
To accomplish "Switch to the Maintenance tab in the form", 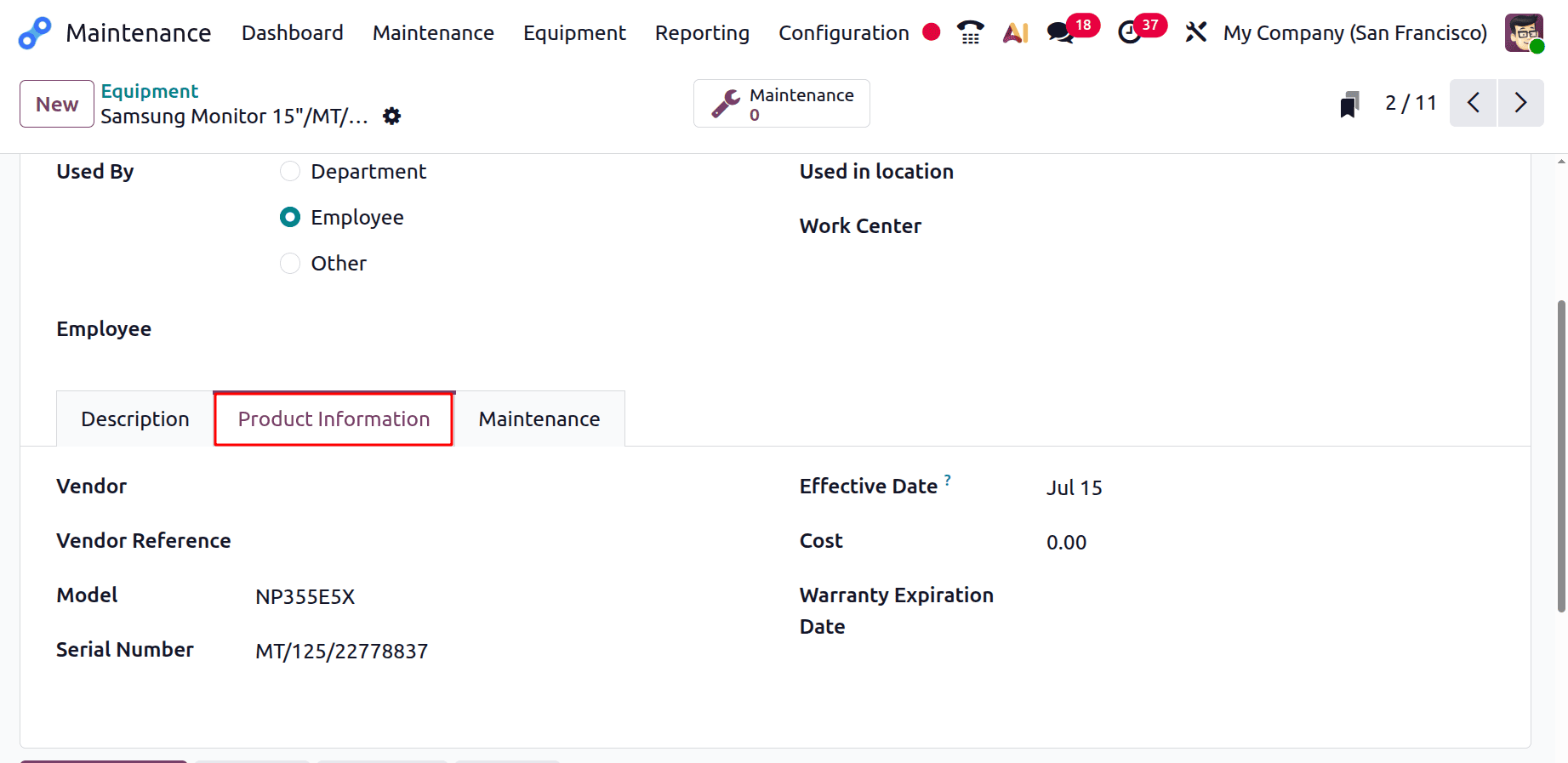I will click(539, 419).
